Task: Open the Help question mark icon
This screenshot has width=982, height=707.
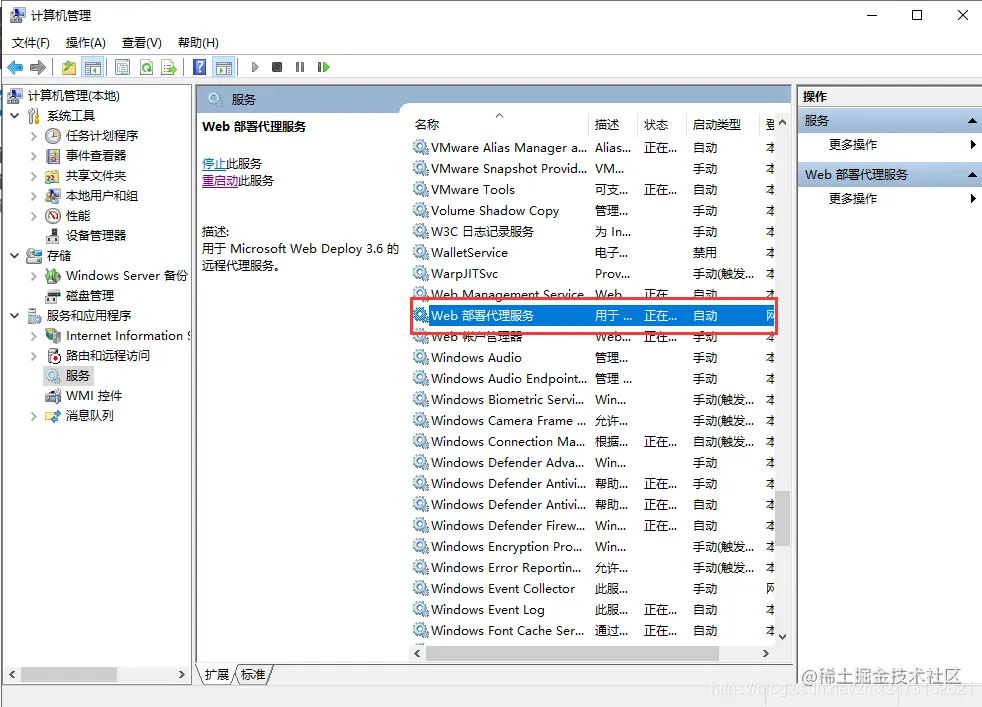Action: point(199,67)
